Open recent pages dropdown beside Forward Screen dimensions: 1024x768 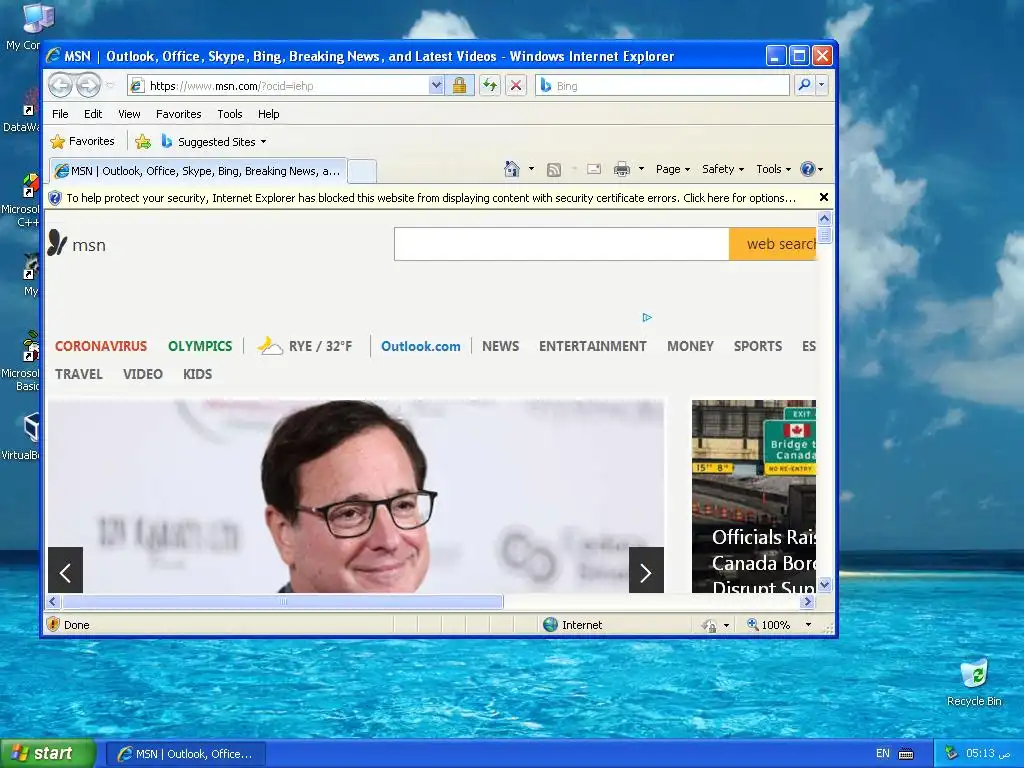[x=110, y=86]
